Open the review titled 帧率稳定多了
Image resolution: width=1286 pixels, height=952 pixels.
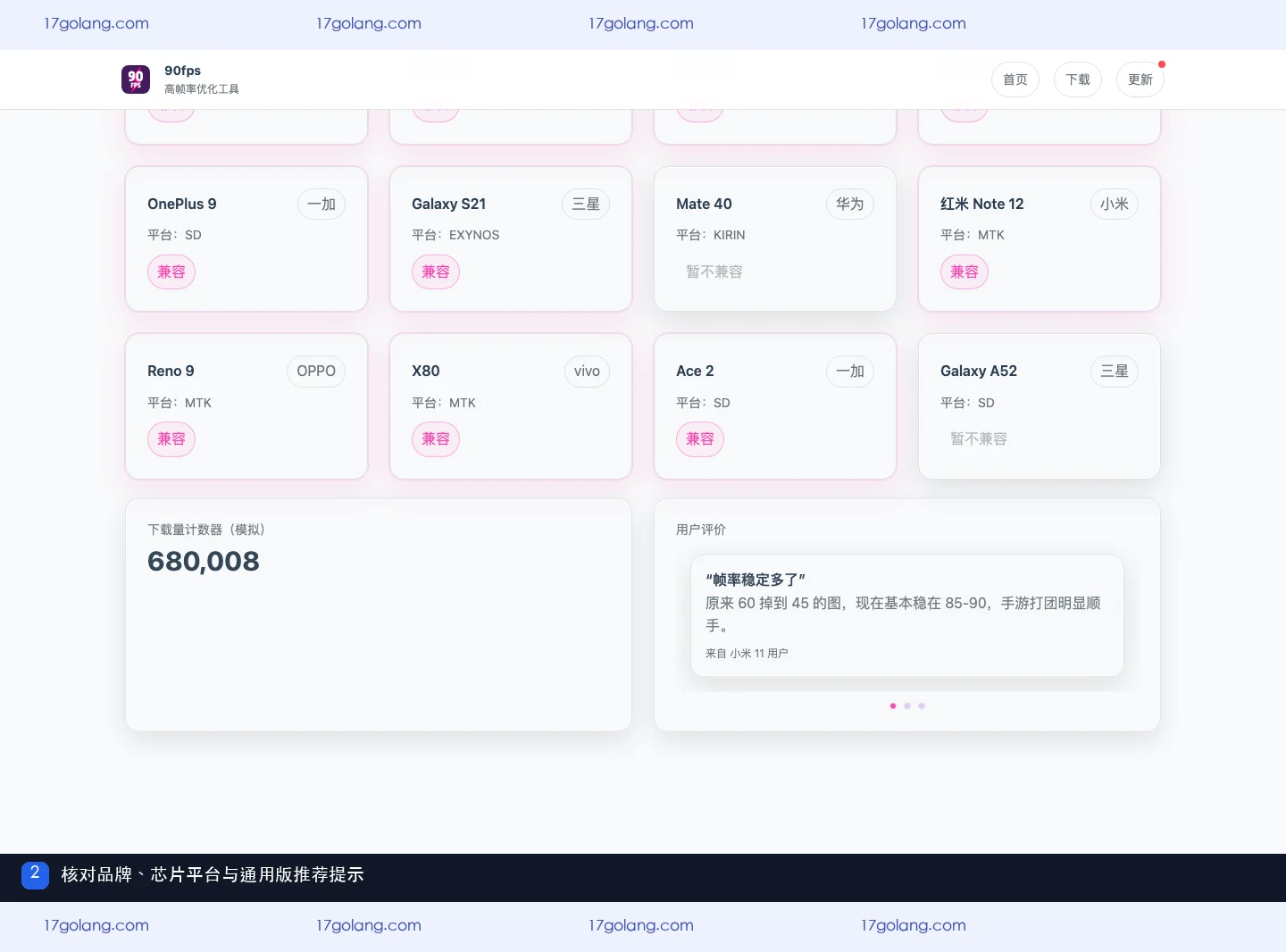point(756,580)
